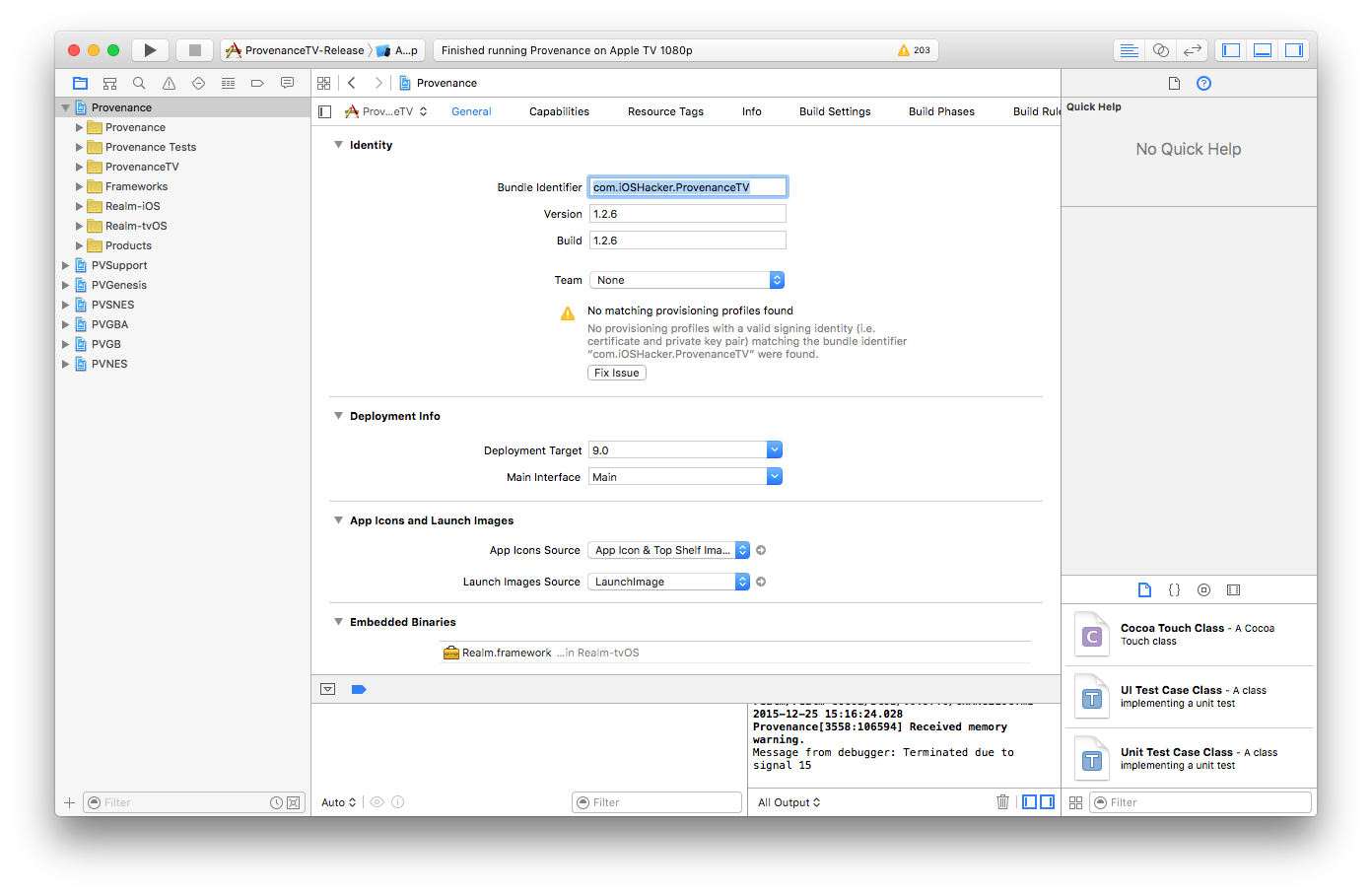Screen dimensions: 1372x895
Task: Toggle the projects and targets list
Action: click(x=325, y=111)
